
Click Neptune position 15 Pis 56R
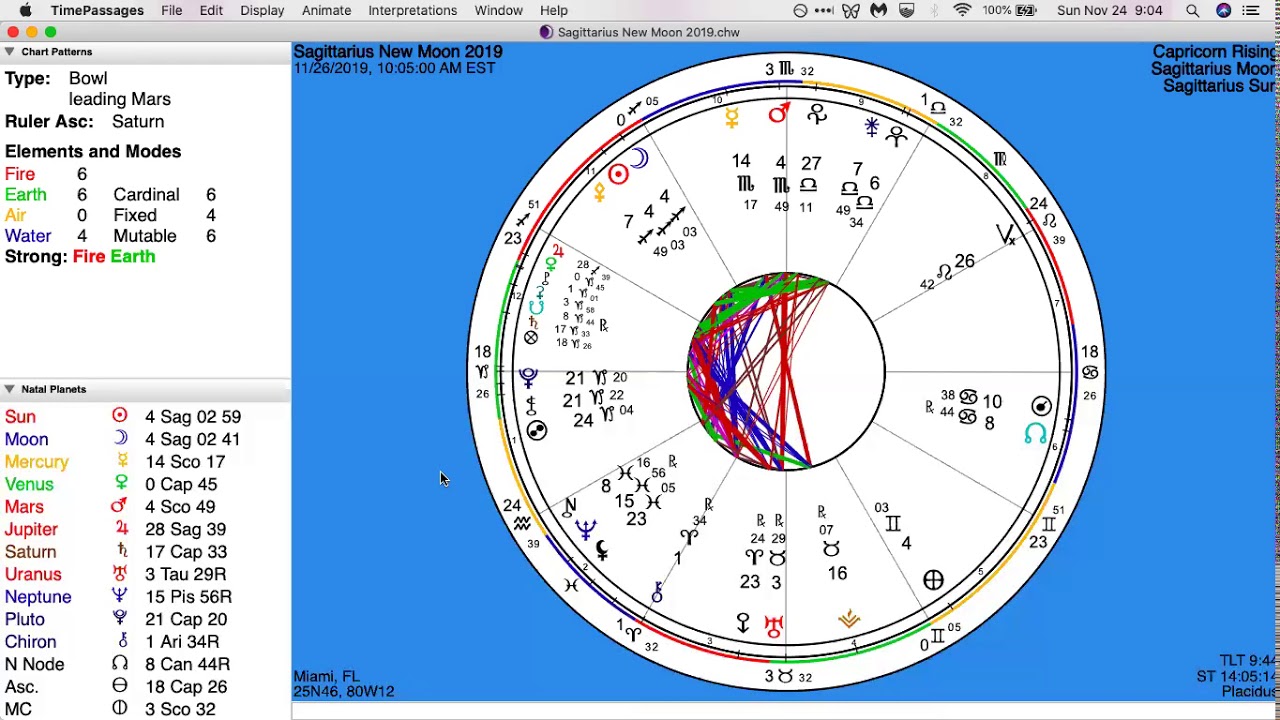click(188, 596)
